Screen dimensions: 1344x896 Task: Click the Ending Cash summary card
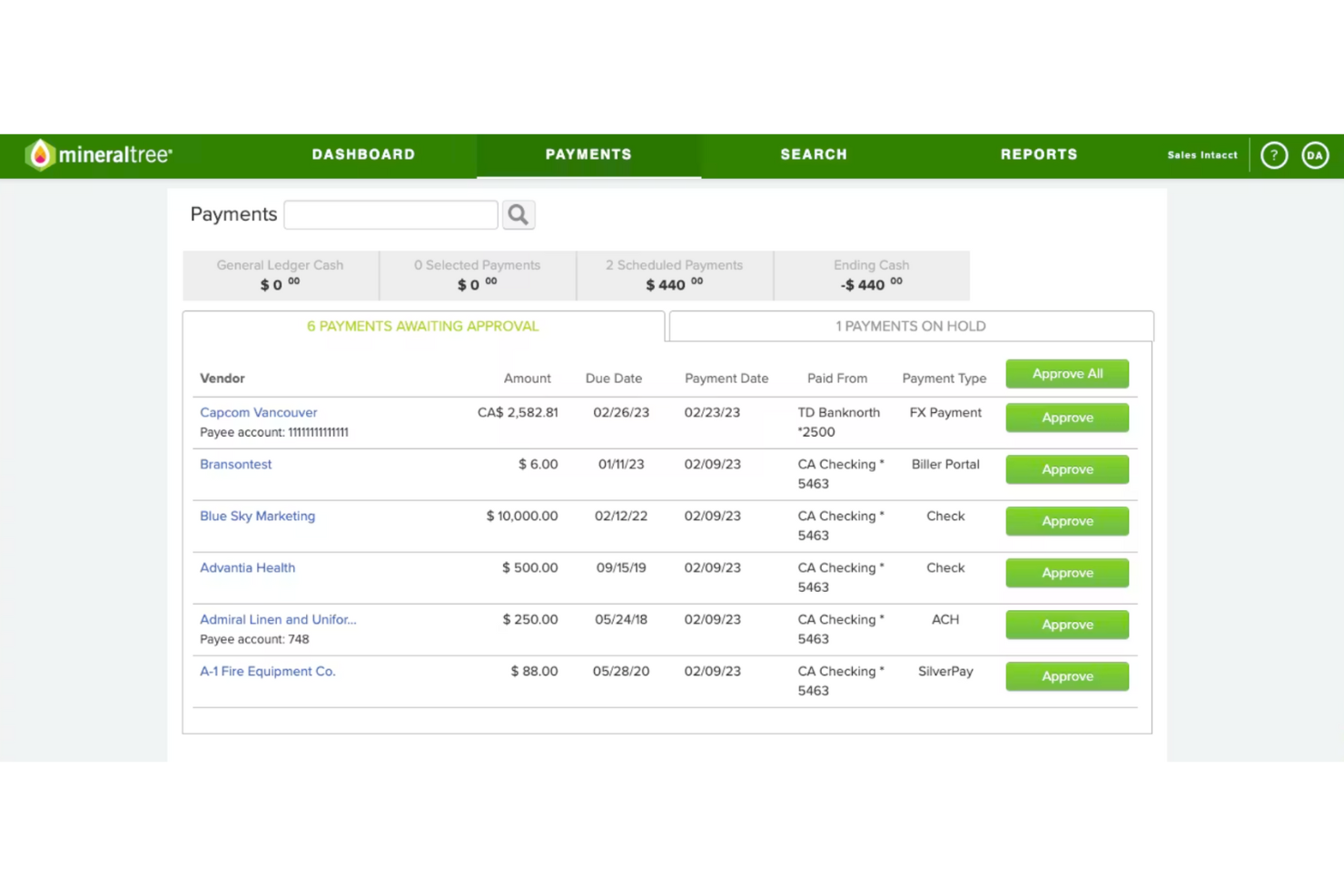click(871, 275)
